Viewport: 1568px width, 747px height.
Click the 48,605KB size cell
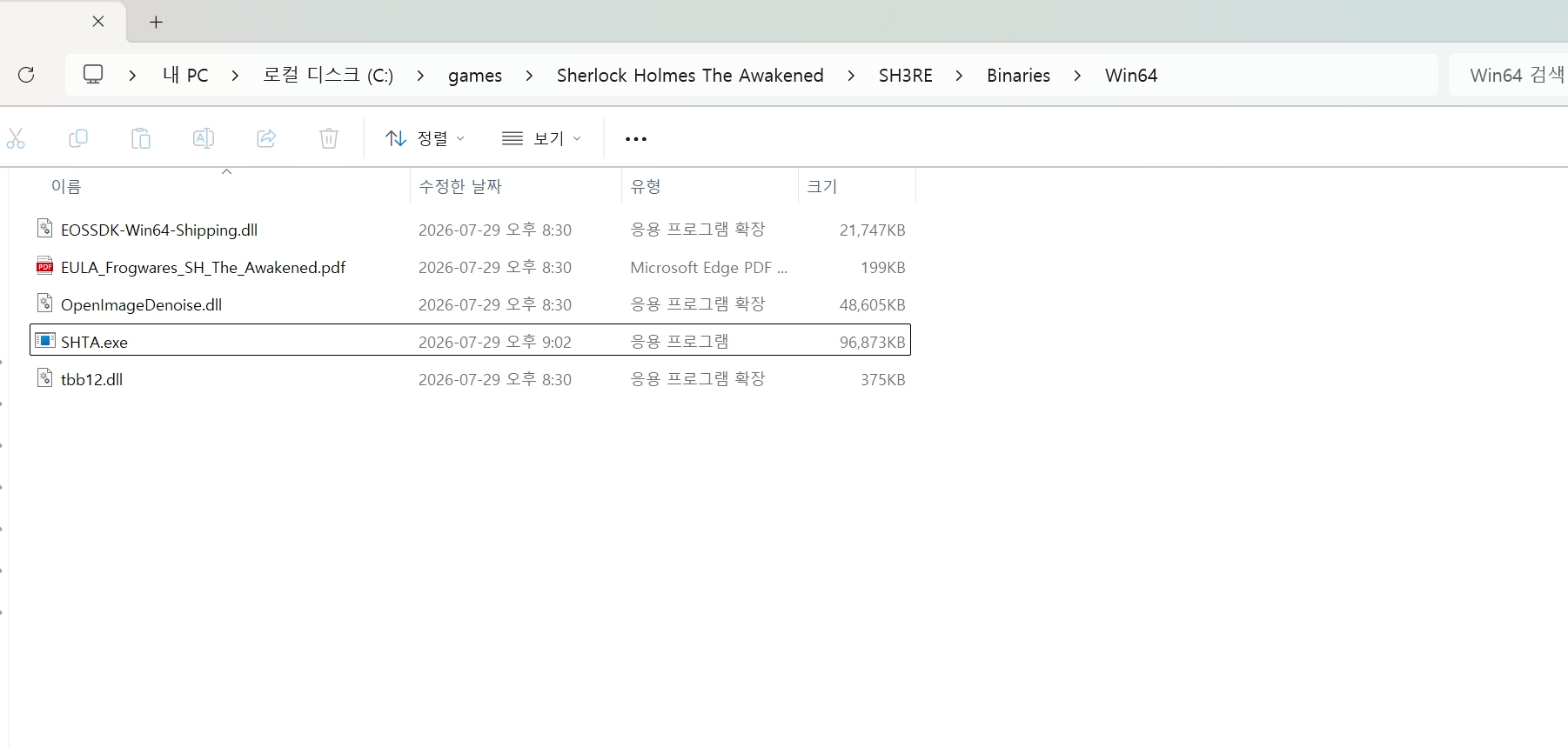[873, 304]
